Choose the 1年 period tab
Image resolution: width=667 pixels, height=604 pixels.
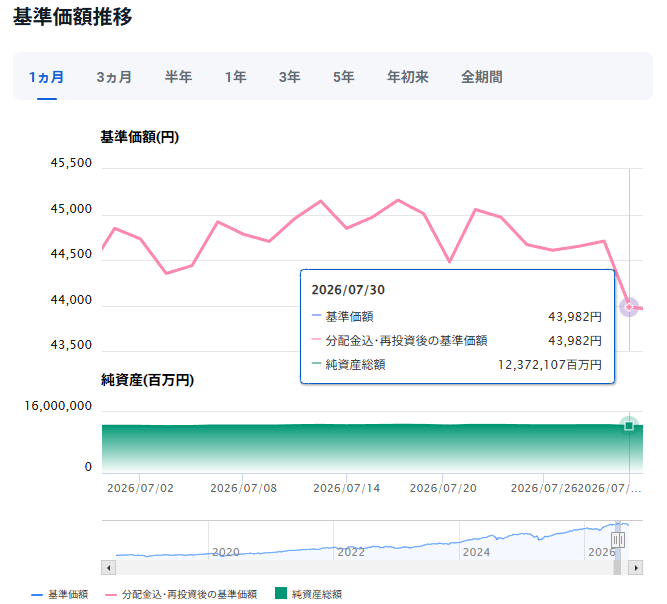pyautogui.click(x=235, y=77)
